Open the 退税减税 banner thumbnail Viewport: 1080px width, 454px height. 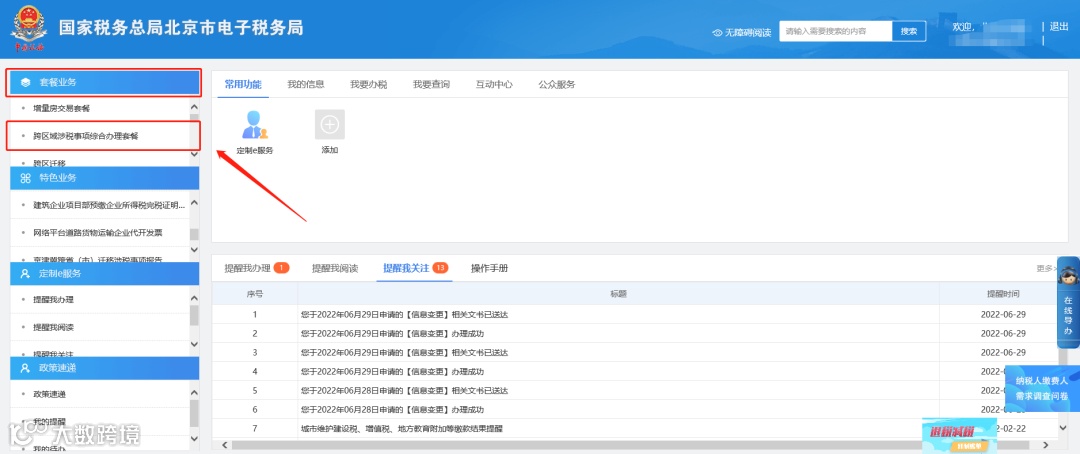(x=959, y=435)
